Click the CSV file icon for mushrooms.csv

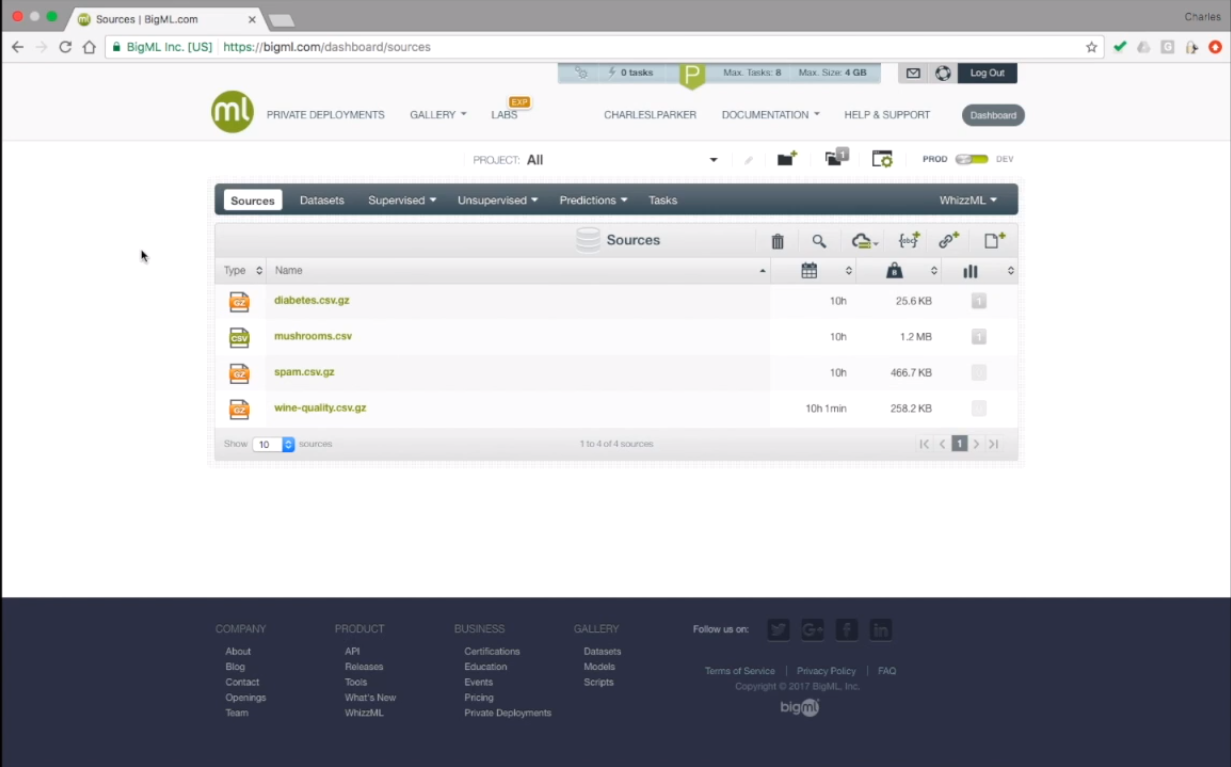tap(239, 337)
